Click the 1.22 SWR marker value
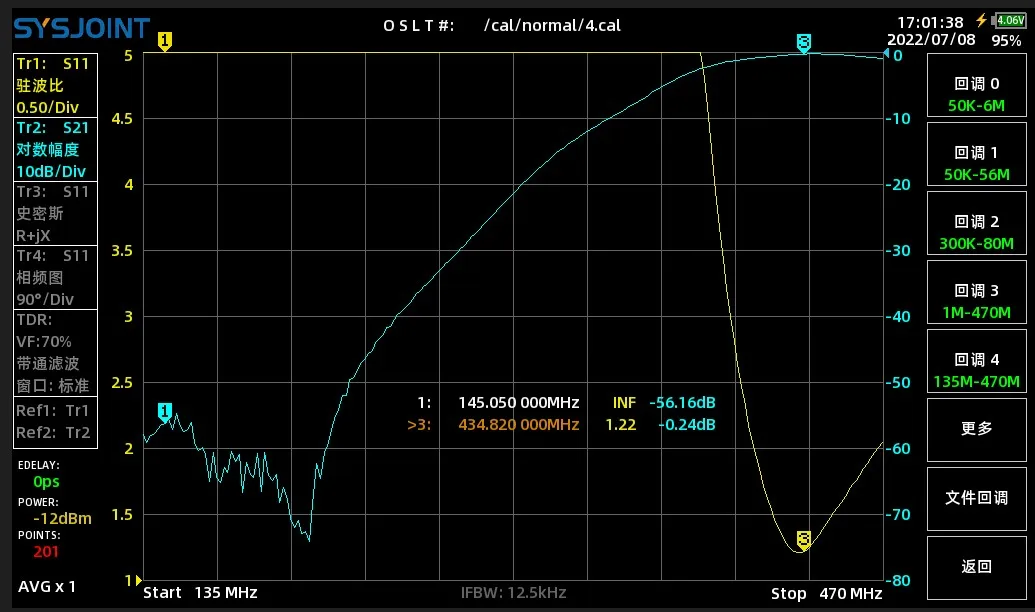 pos(620,425)
